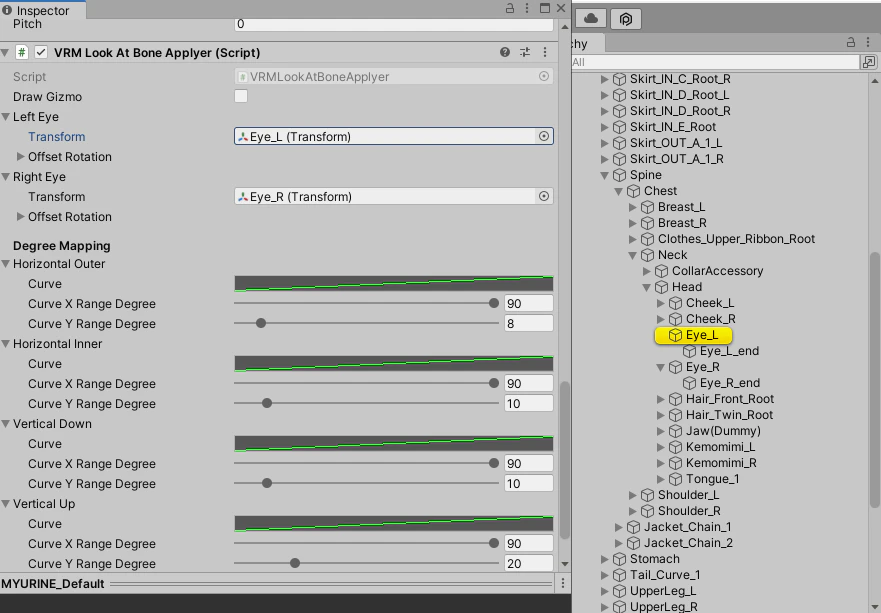Open the Unity package manager hexagon icon
Screen dimensions: 881x613
[625, 19]
